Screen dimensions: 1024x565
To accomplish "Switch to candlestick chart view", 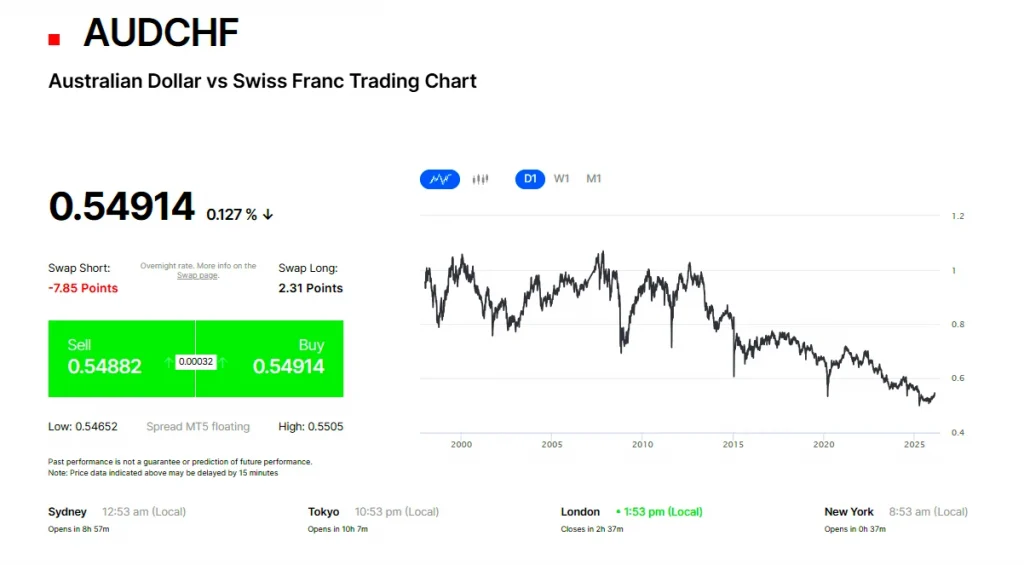I will point(480,179).
